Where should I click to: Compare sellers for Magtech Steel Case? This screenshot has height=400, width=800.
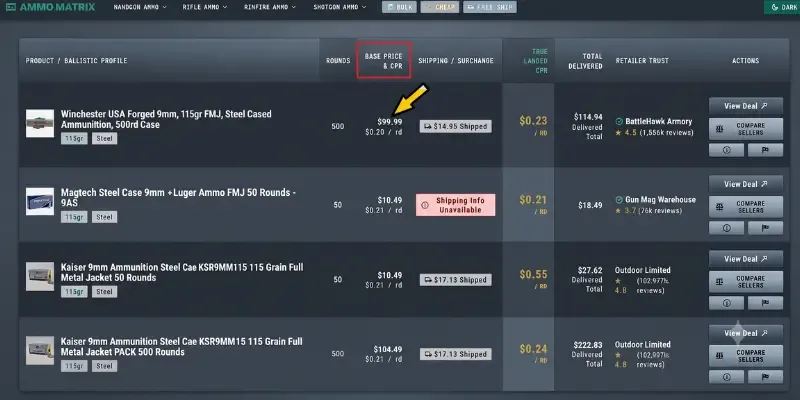pyautogui.click(x=745, y=207)
